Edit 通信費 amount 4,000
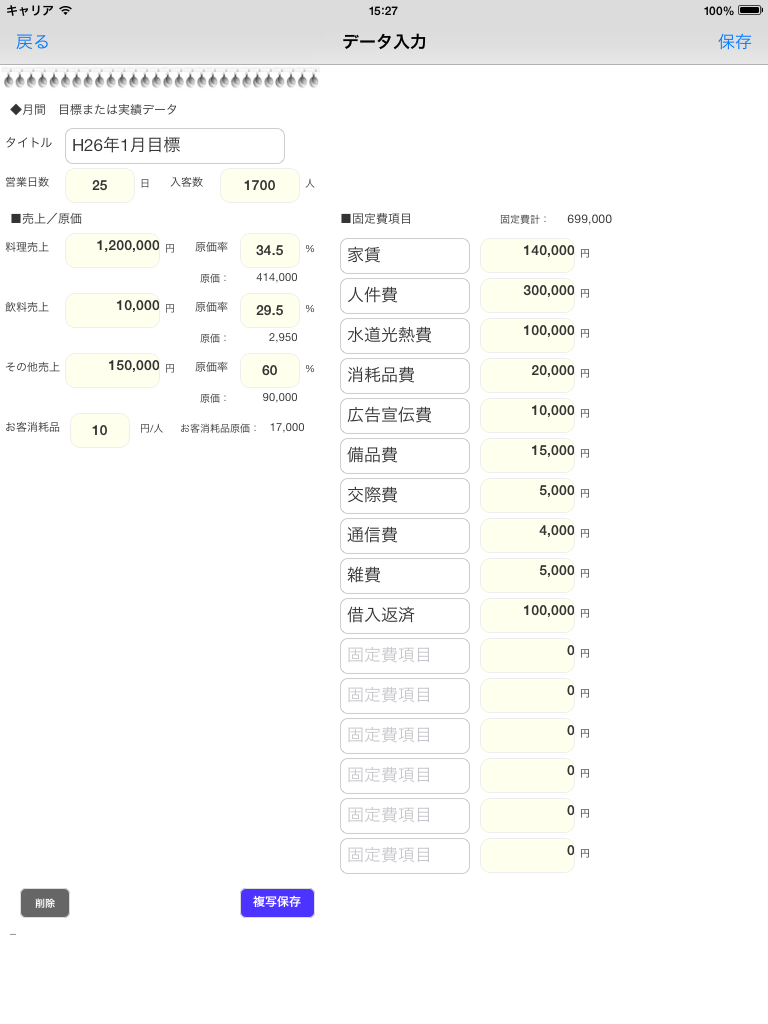The image size is (768, 1024). 528,535
